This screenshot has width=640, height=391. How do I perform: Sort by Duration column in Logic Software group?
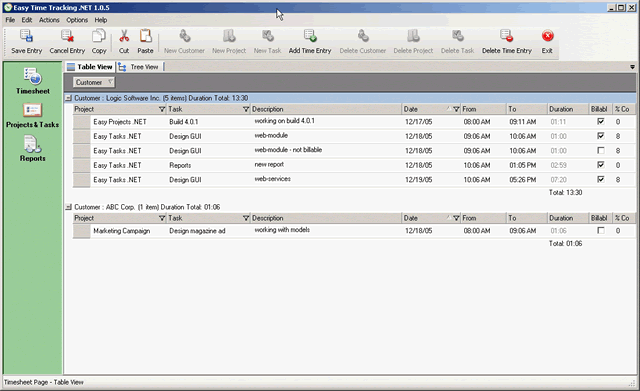click(568, 109)
